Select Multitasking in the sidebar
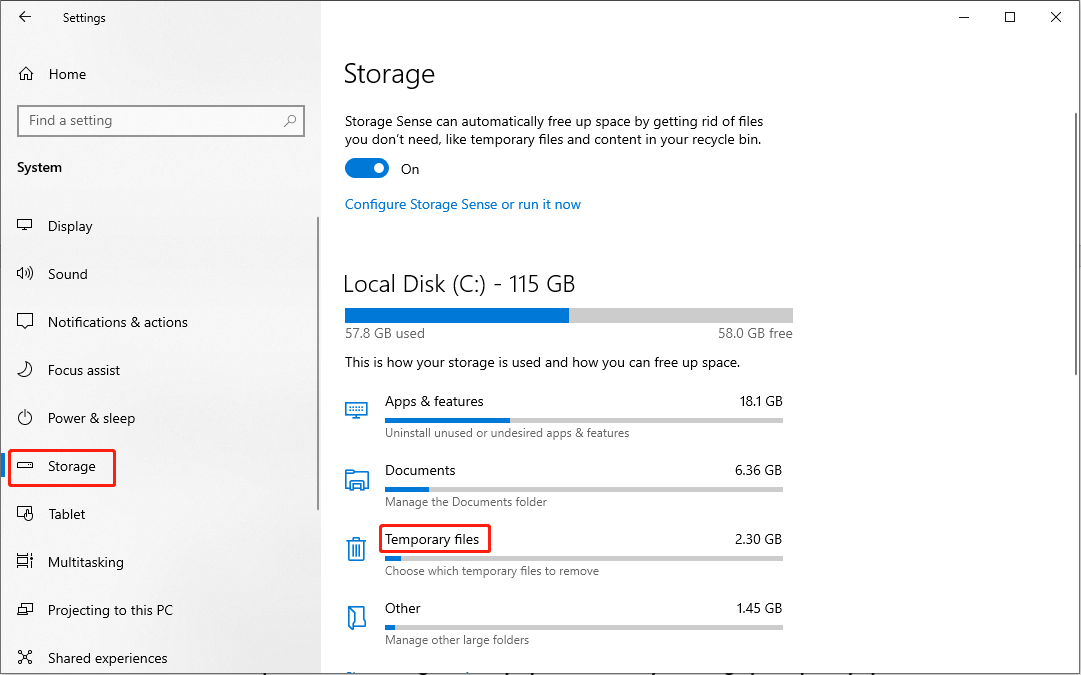 click(x=85, y=562)
